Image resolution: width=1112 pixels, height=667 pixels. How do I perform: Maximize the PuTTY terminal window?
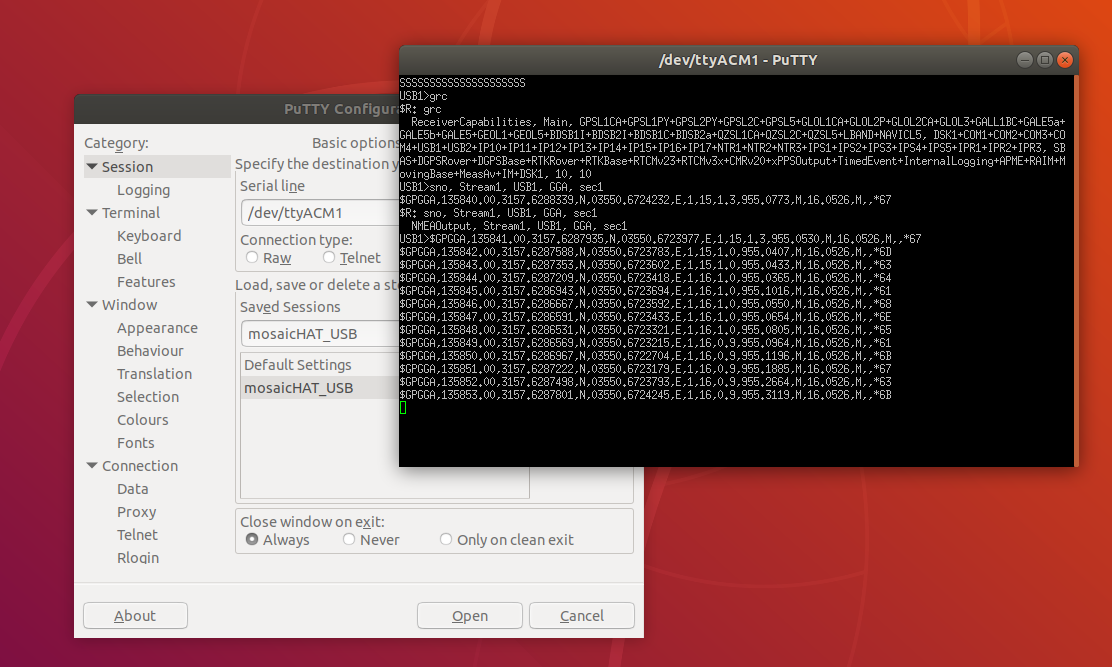1044,60
